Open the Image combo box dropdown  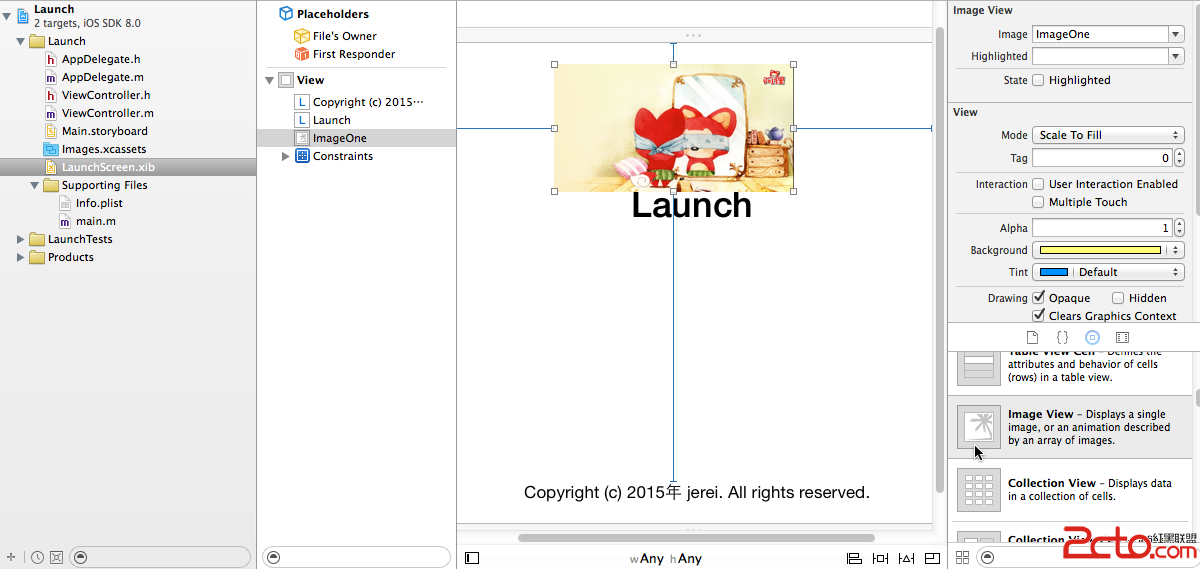1176,34
